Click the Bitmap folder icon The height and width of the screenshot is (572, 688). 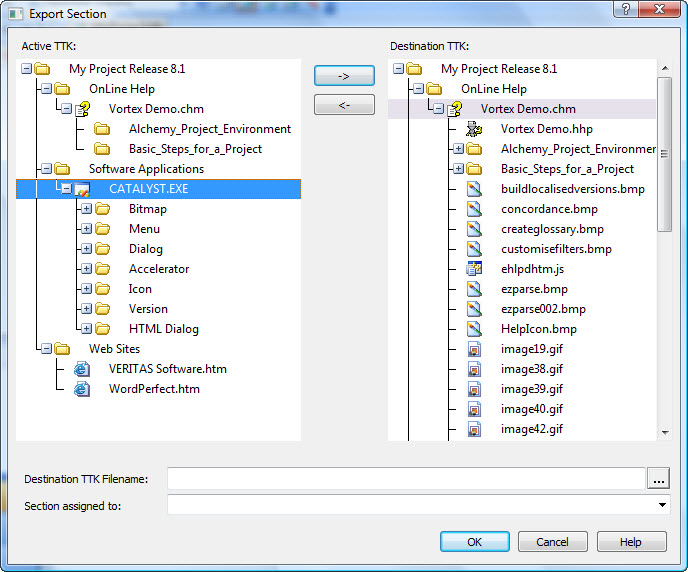(x=102, y=209)
